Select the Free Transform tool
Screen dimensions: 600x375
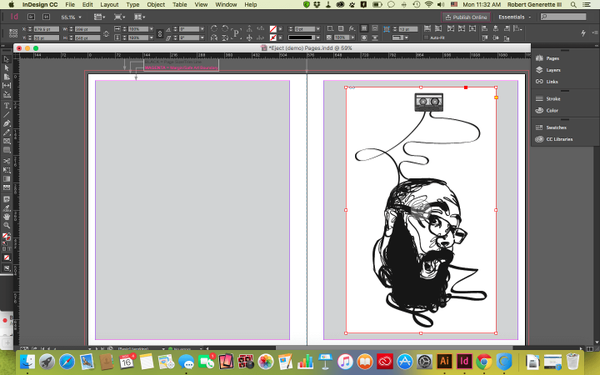coord(7,170)
